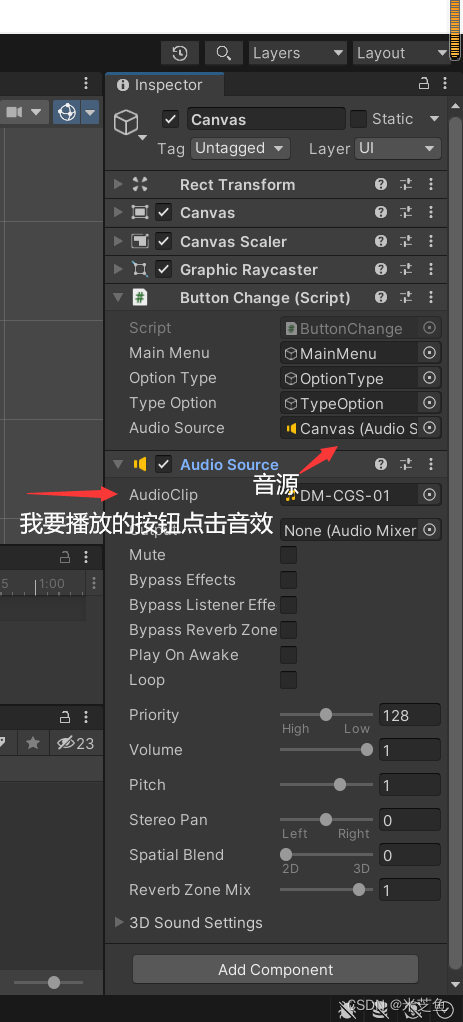This screenshot has width=463, height=1022.
Task: Click the Priority value field 128
Action: tap(410, 715)
